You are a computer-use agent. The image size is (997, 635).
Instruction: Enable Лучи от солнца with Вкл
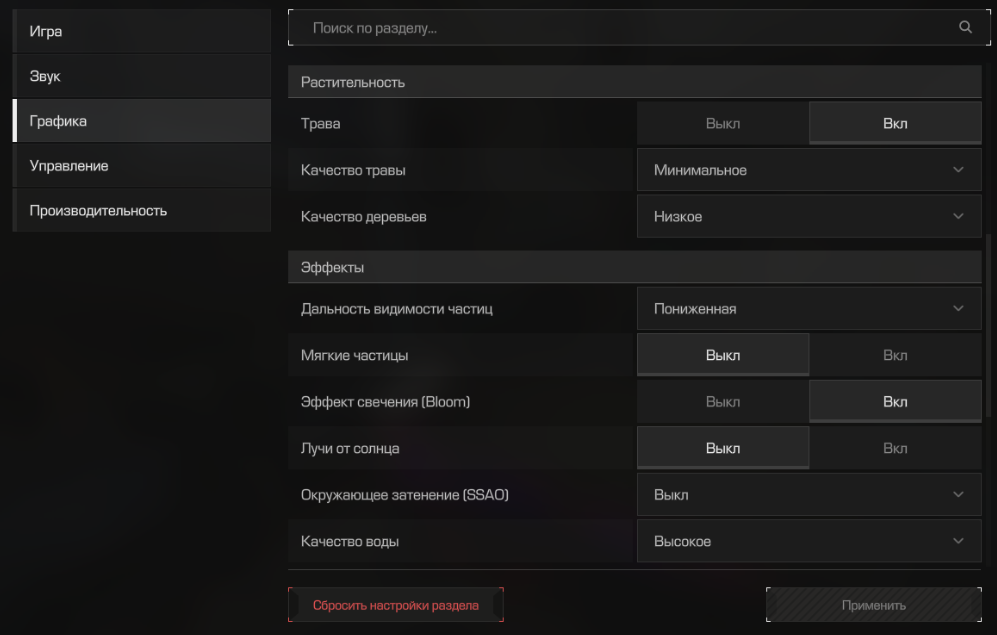click(895, 448)
